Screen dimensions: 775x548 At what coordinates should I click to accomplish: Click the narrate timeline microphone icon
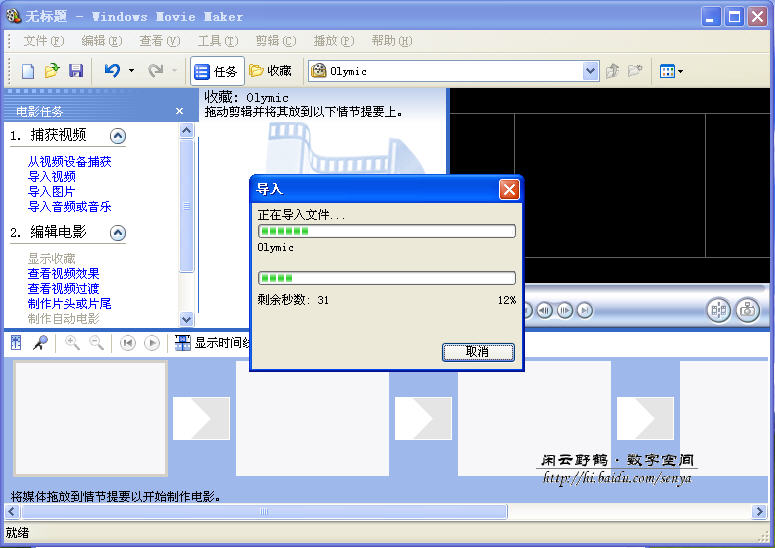tap(40, 342)
